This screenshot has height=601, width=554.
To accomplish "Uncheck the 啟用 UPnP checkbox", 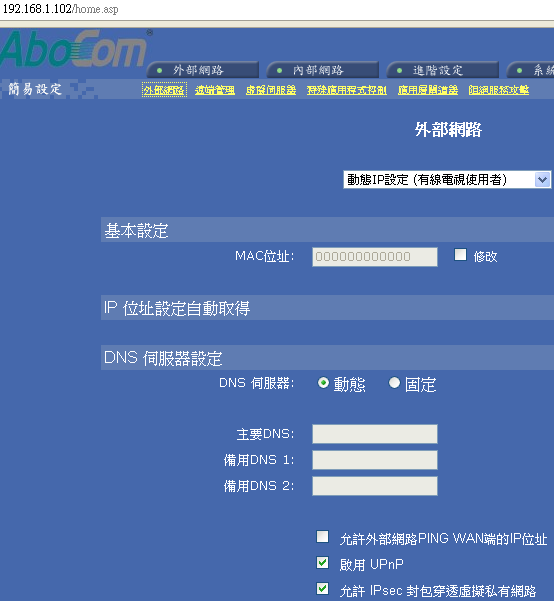I will tap(322, 563).
